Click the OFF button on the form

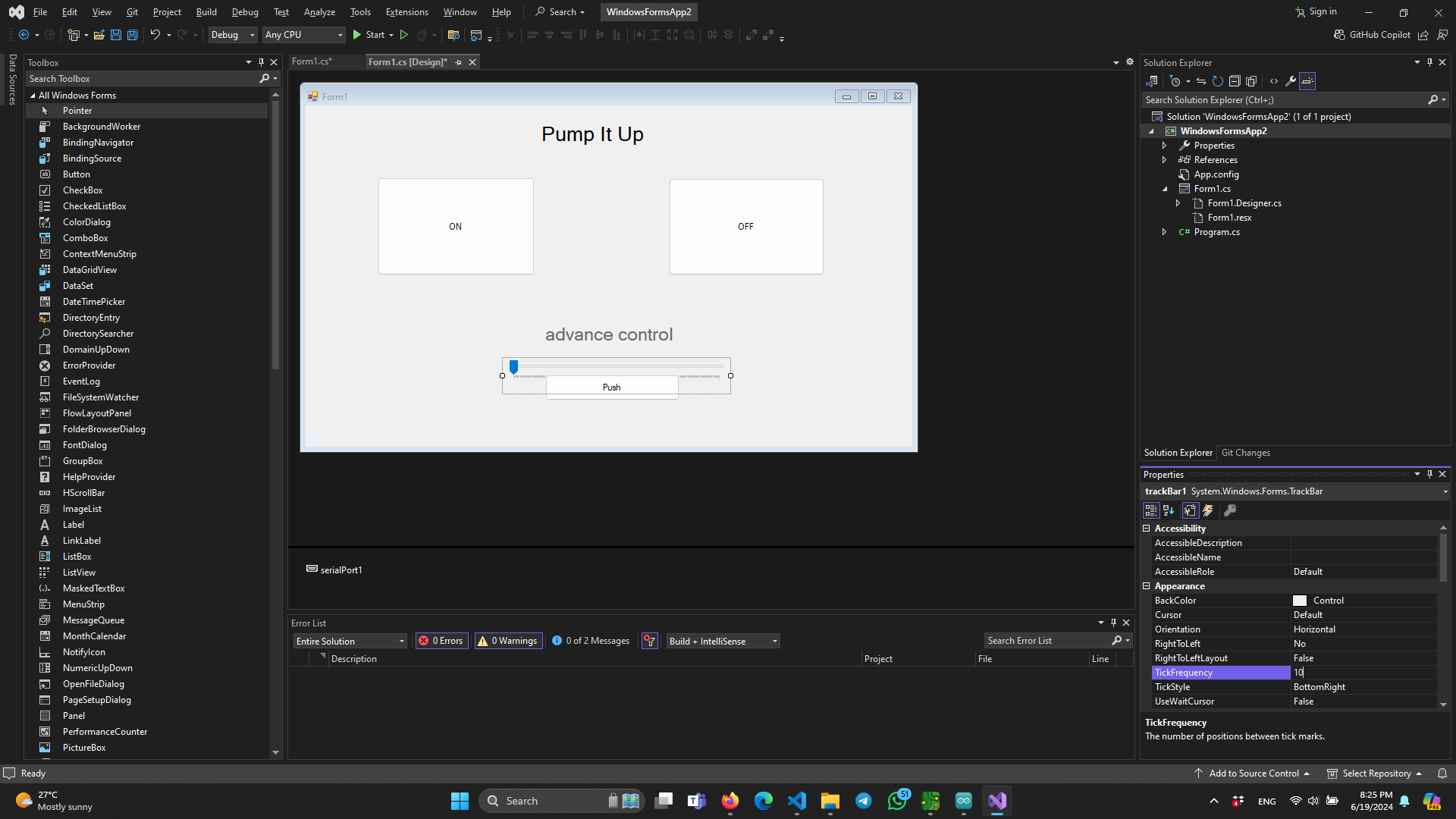(746, 226)
